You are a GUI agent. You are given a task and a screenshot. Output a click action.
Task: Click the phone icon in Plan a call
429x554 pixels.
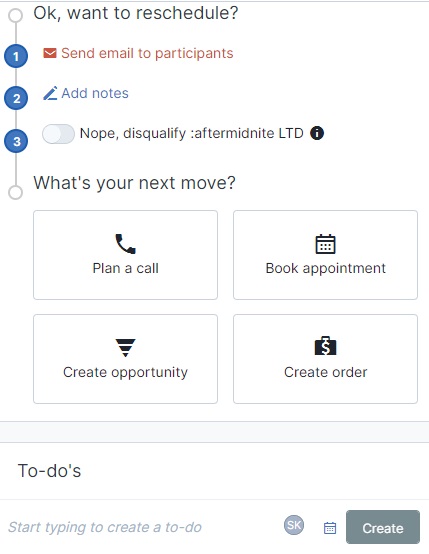click(125, 244)
